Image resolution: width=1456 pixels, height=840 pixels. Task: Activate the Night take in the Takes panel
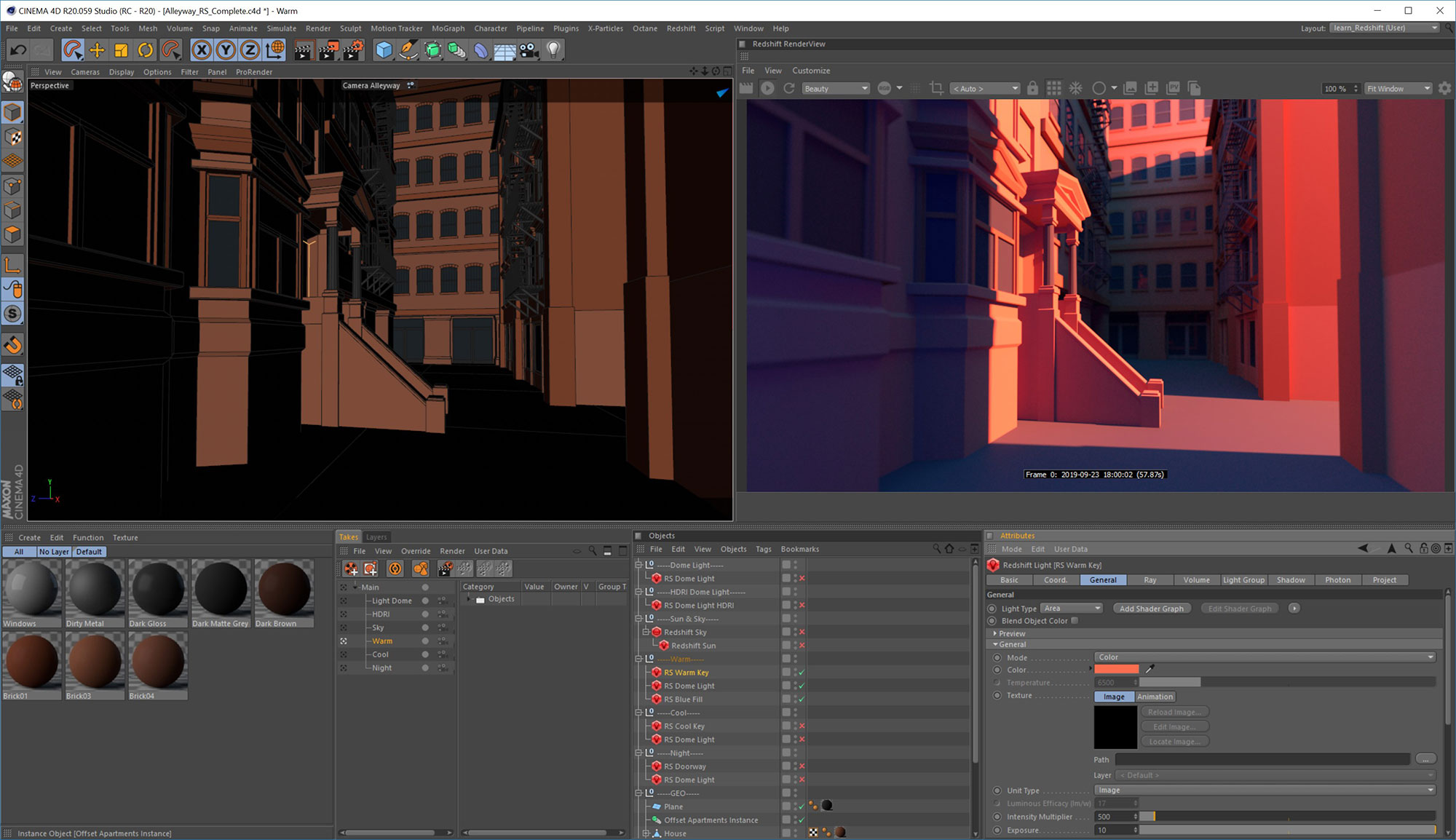tap(382, 667)
